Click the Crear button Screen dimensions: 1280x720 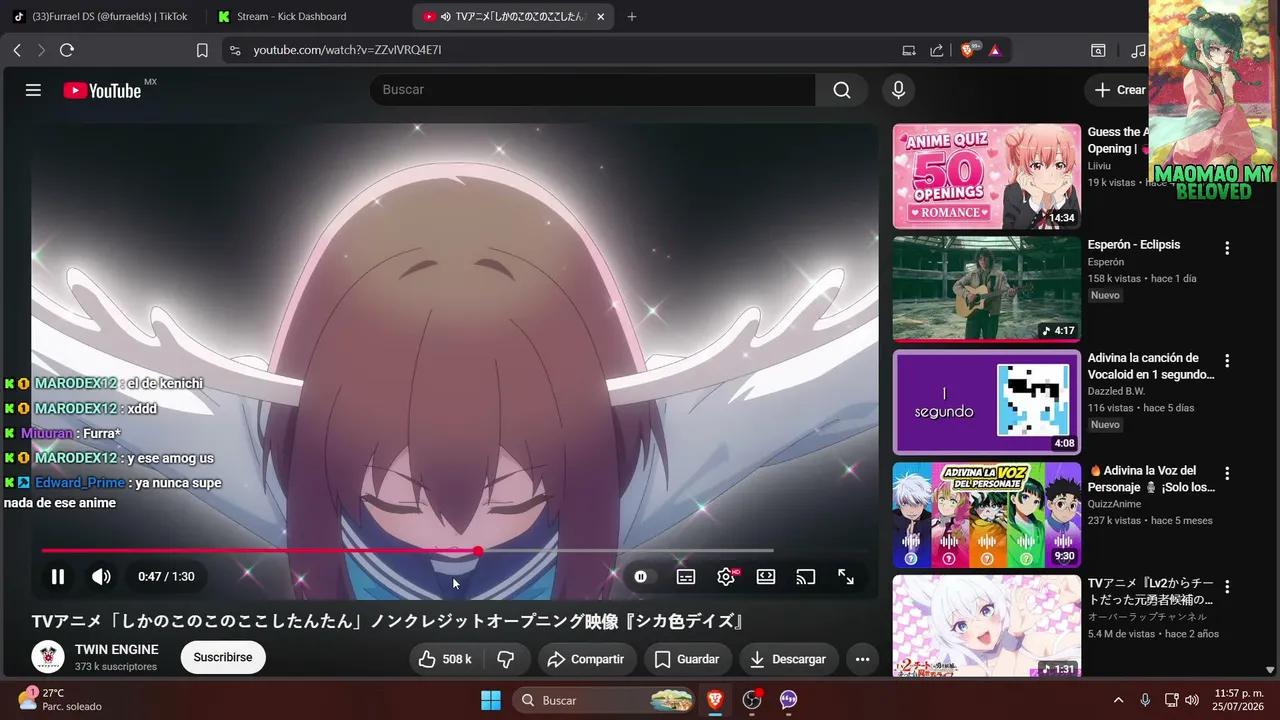[1117, 90]
